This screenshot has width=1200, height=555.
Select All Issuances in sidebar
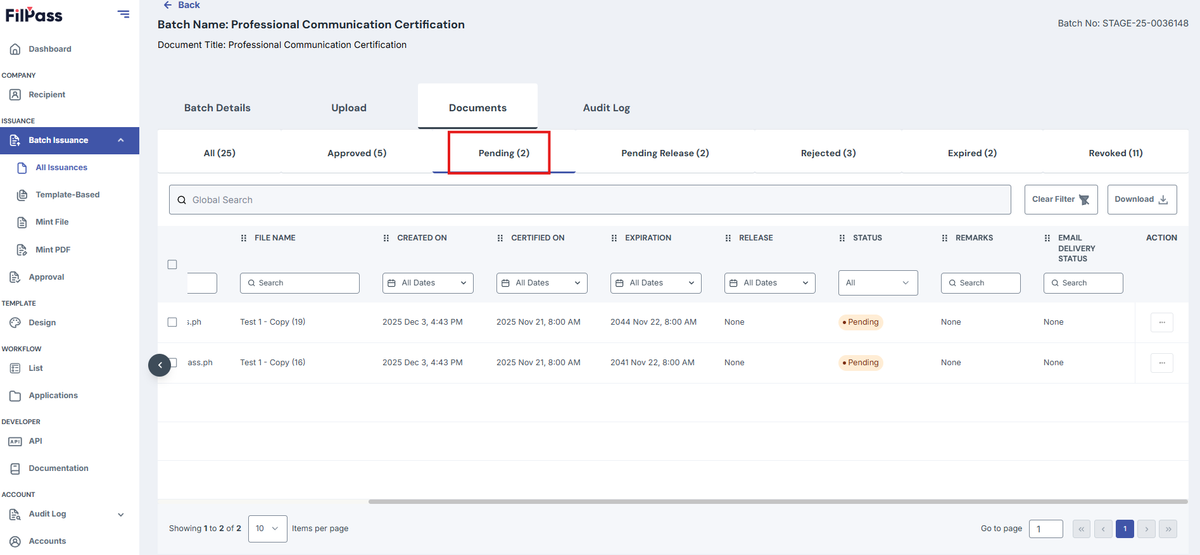(x=61, y=168)
